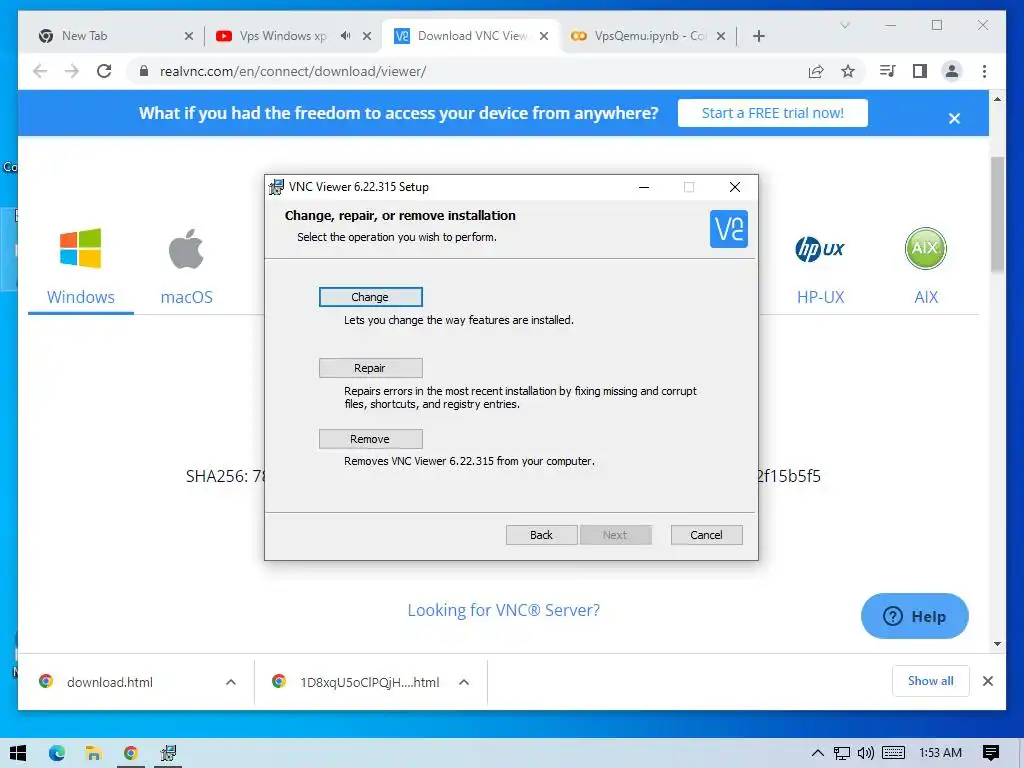Click the page scrollbar thumb
1024x768 pixels.
coord(997,214)
